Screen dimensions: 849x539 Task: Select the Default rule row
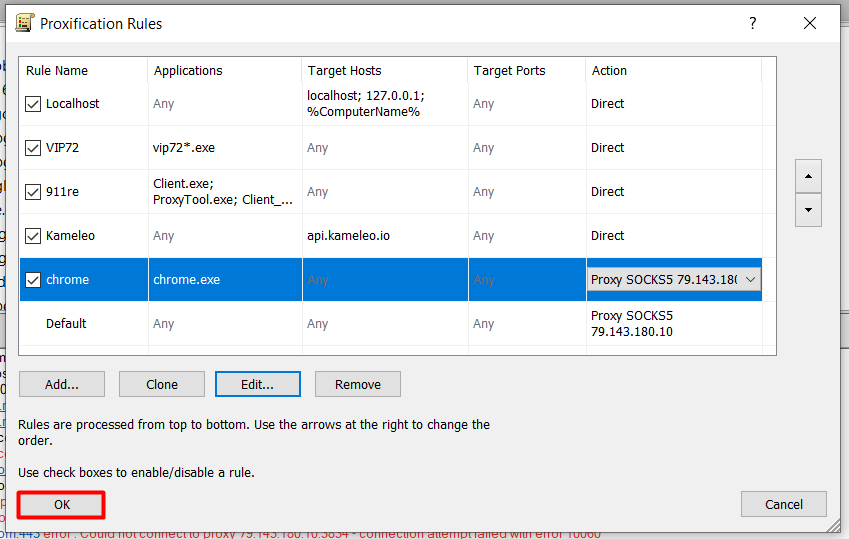tap(66, 324)
